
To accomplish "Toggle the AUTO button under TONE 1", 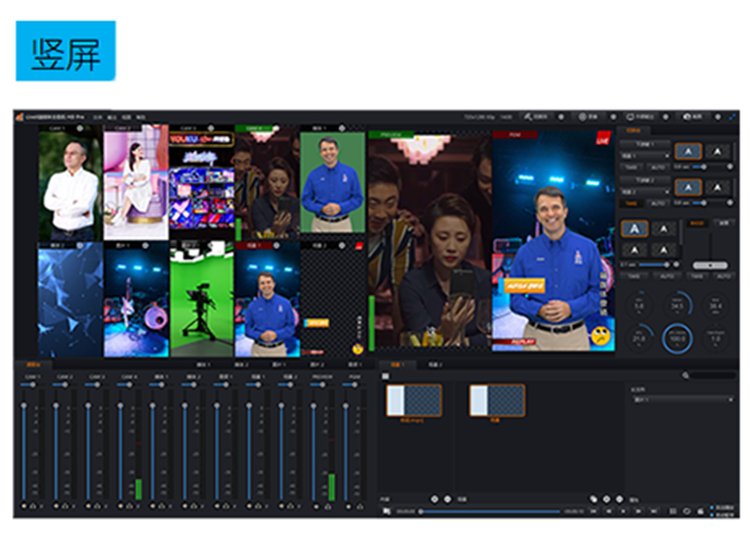I will point(658,167).
